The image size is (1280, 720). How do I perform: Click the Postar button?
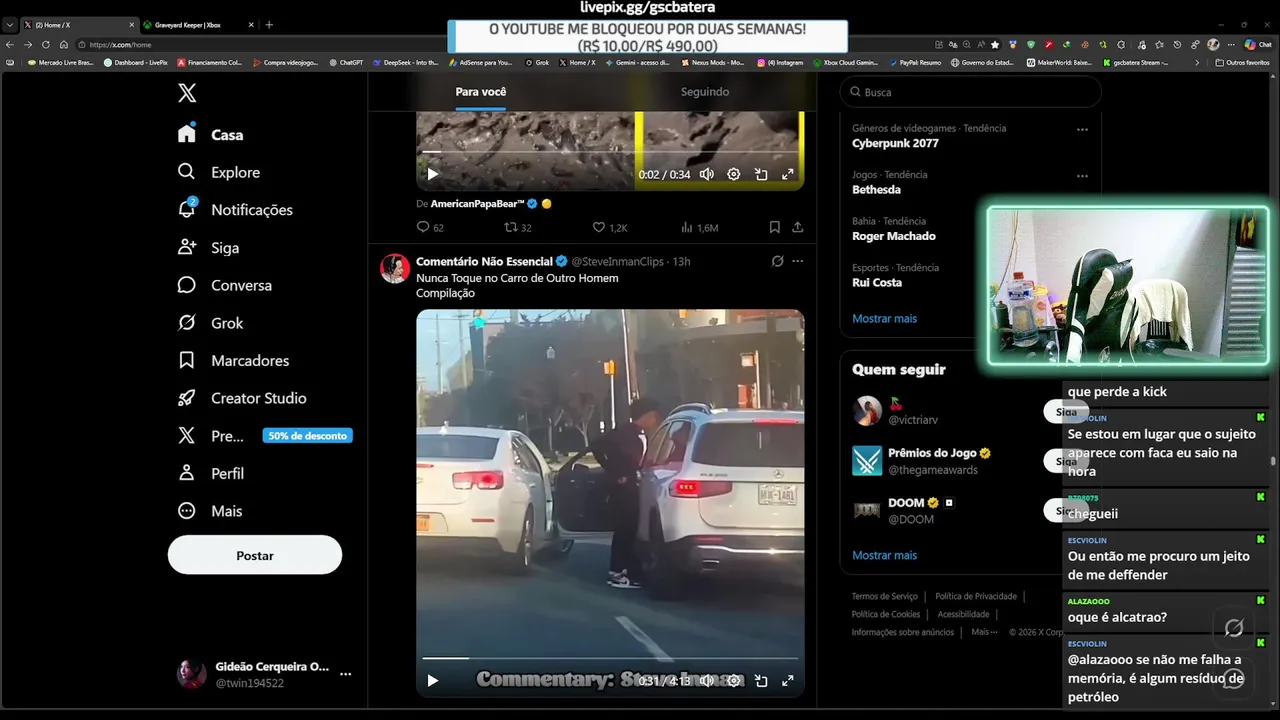pyautogui.click(x=255, y=555)
